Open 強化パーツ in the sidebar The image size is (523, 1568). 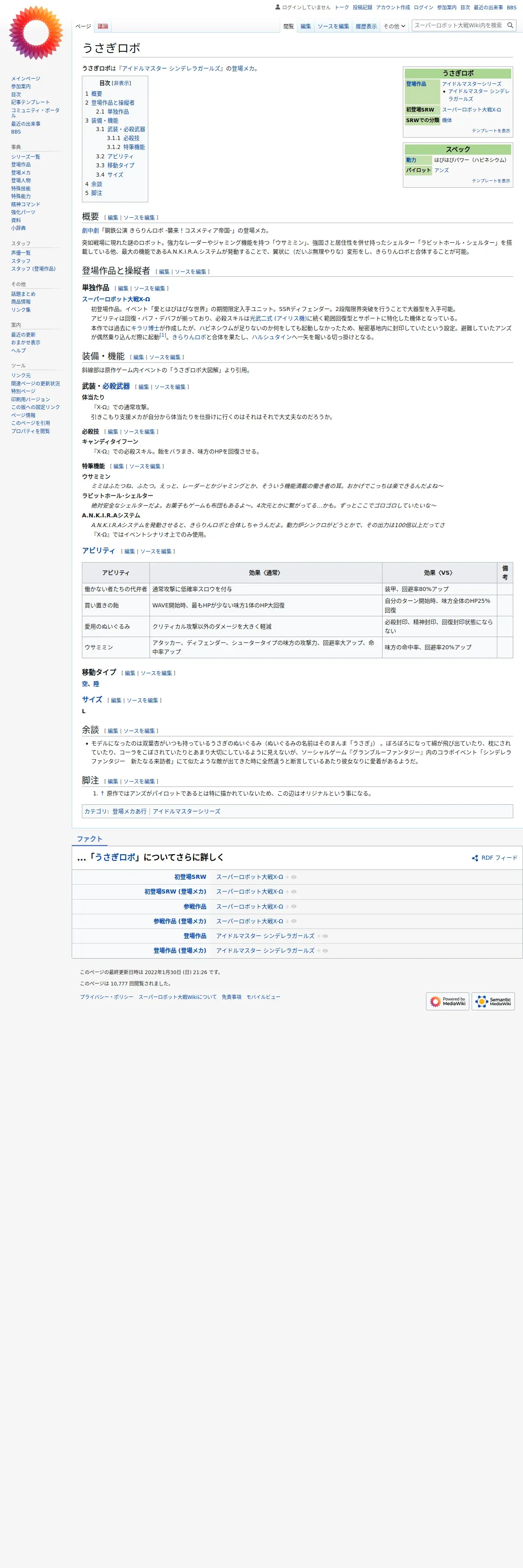[x=23, y=212]
